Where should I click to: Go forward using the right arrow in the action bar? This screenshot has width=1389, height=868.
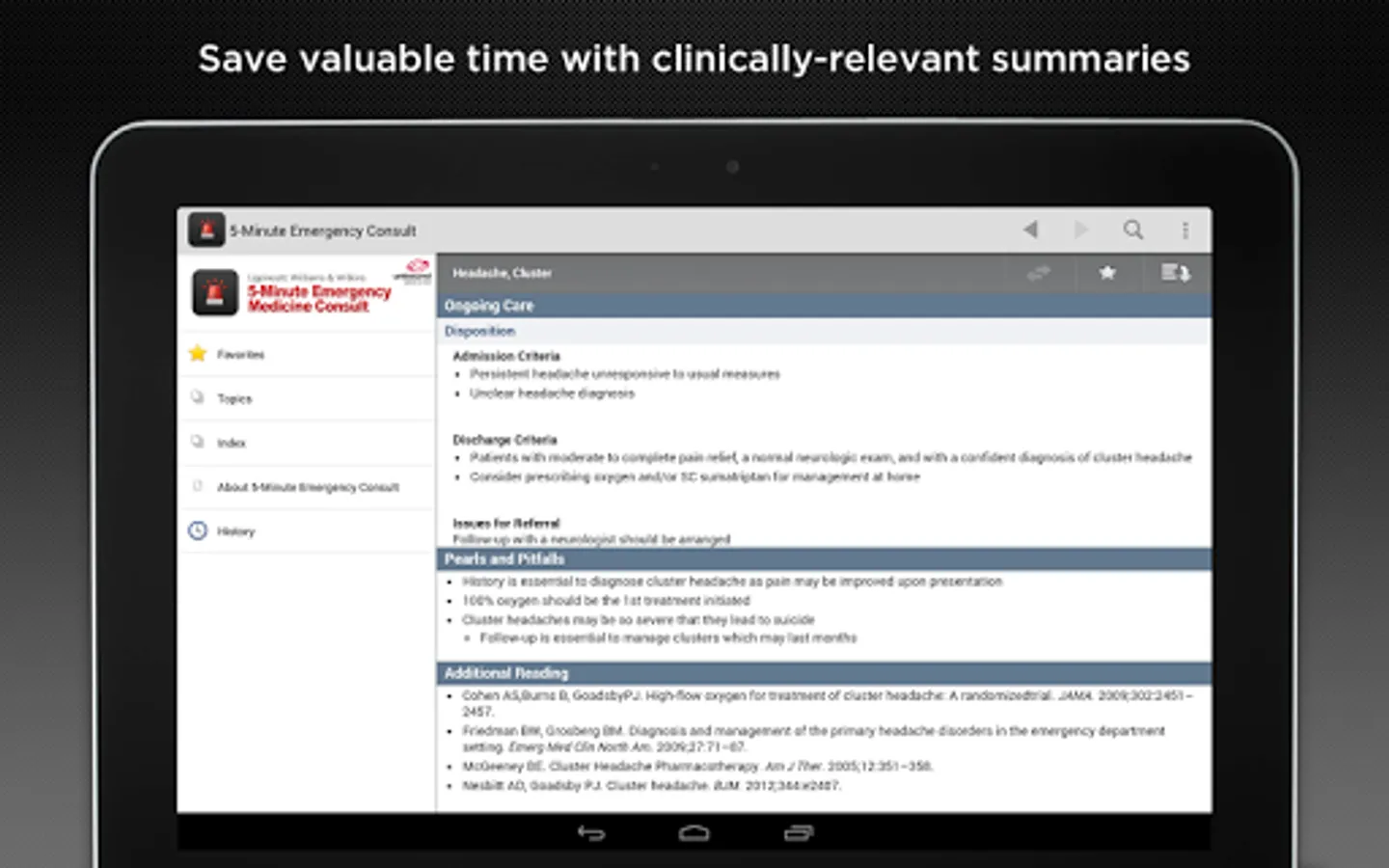1081,230
